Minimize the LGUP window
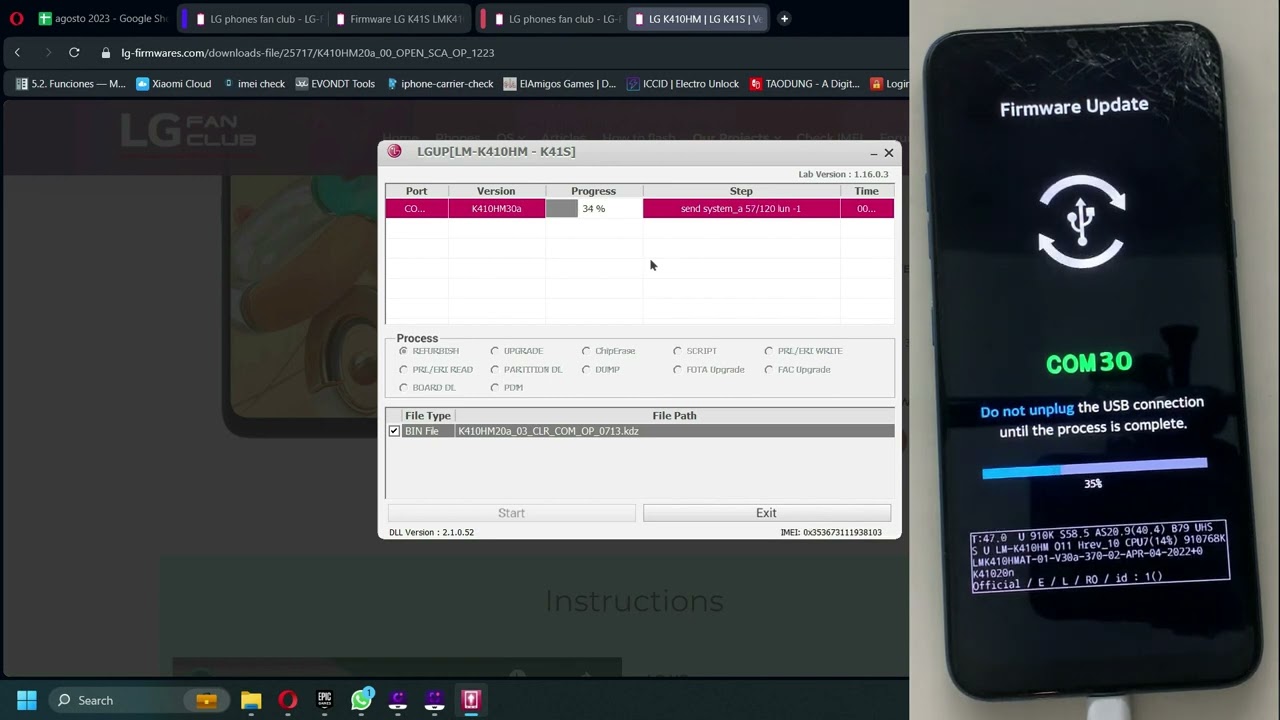The image size is (1280, 720). [x=874, y=153]
